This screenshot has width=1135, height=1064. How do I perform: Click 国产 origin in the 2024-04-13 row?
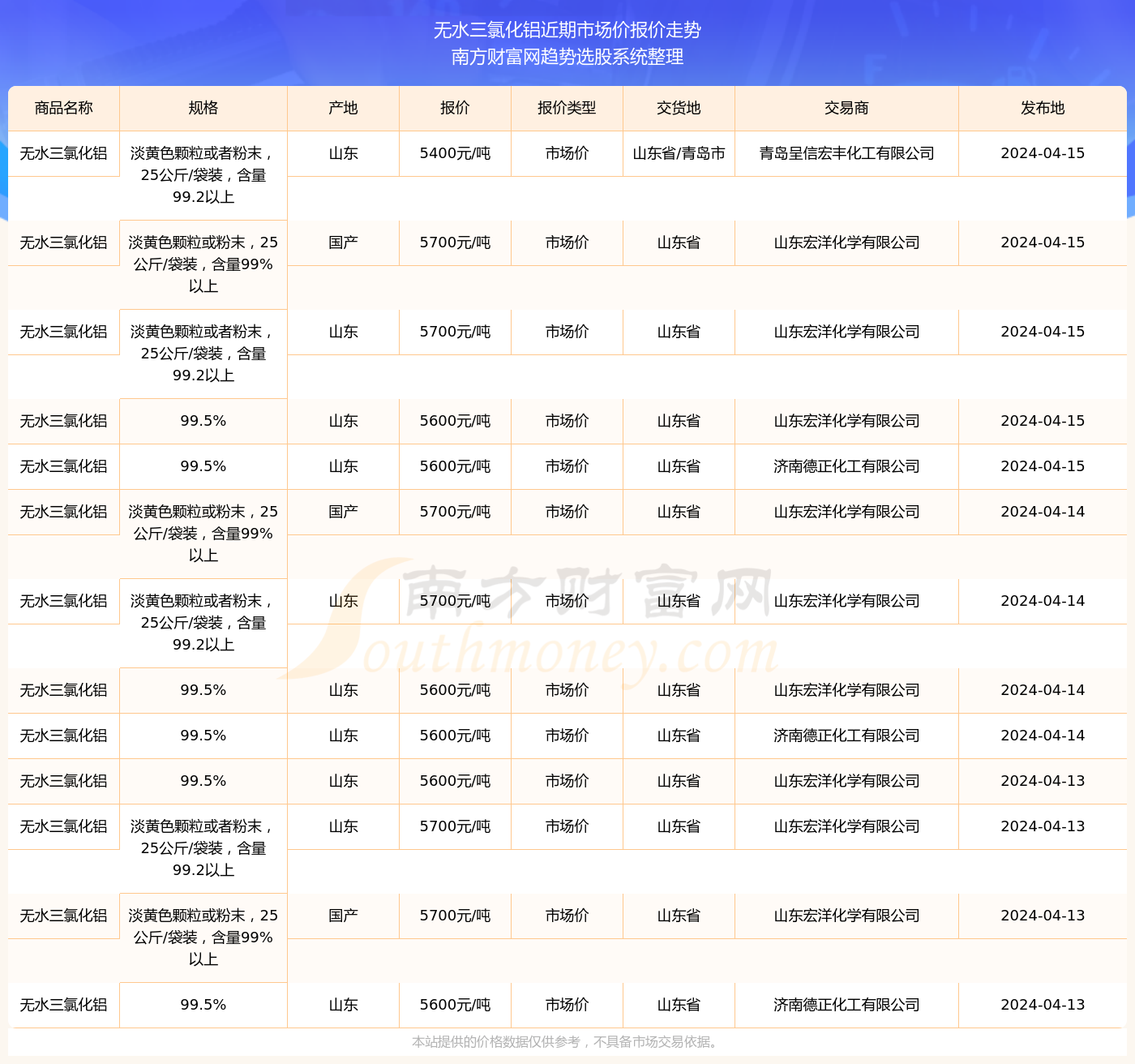click(343, 916)
